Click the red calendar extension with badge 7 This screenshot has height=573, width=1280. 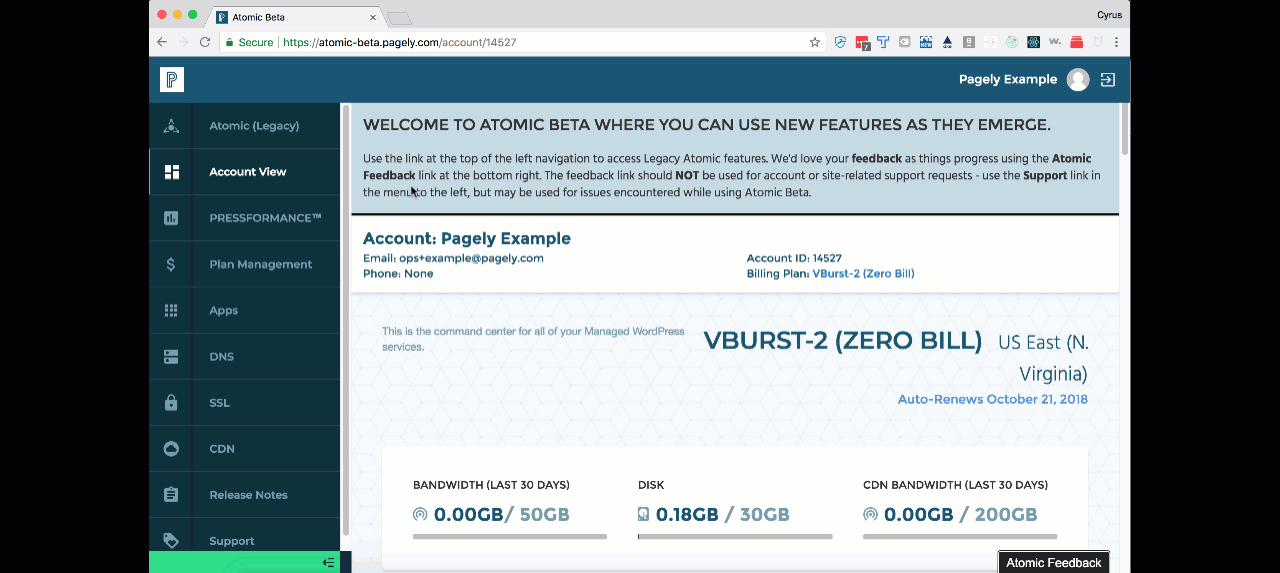[862, 43]
